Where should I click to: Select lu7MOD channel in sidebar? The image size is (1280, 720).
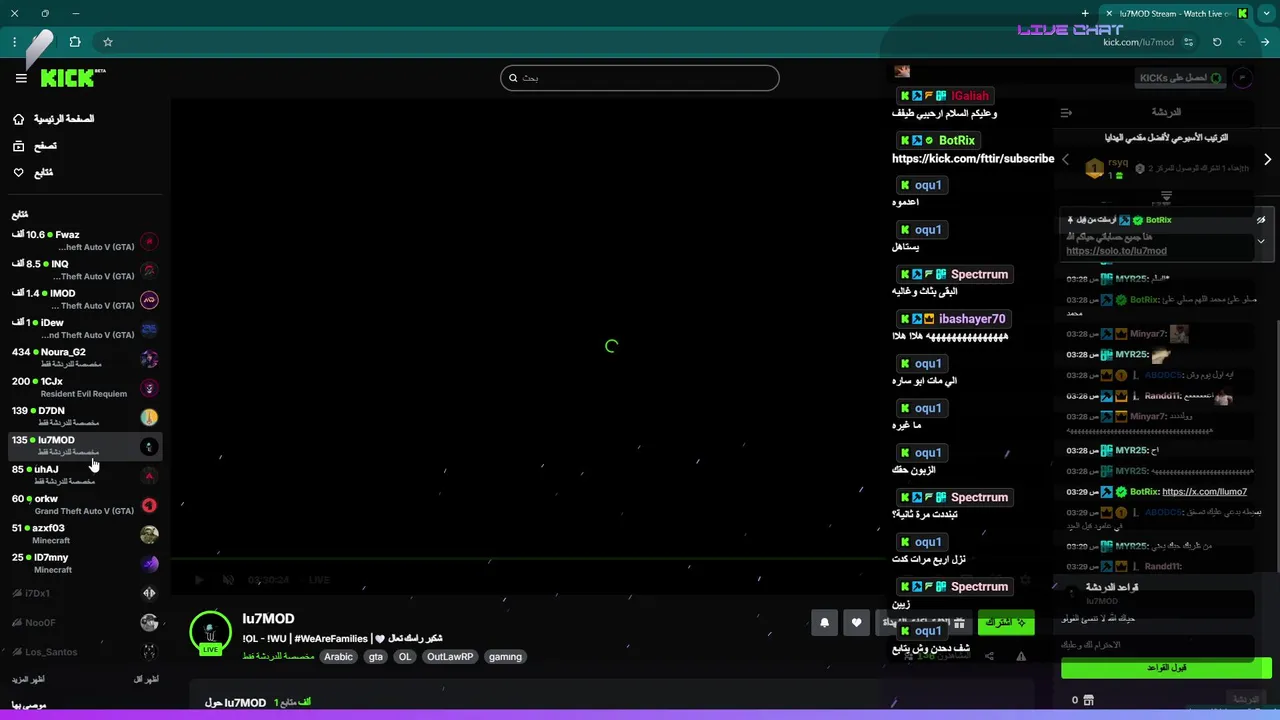tap(84, 446)
